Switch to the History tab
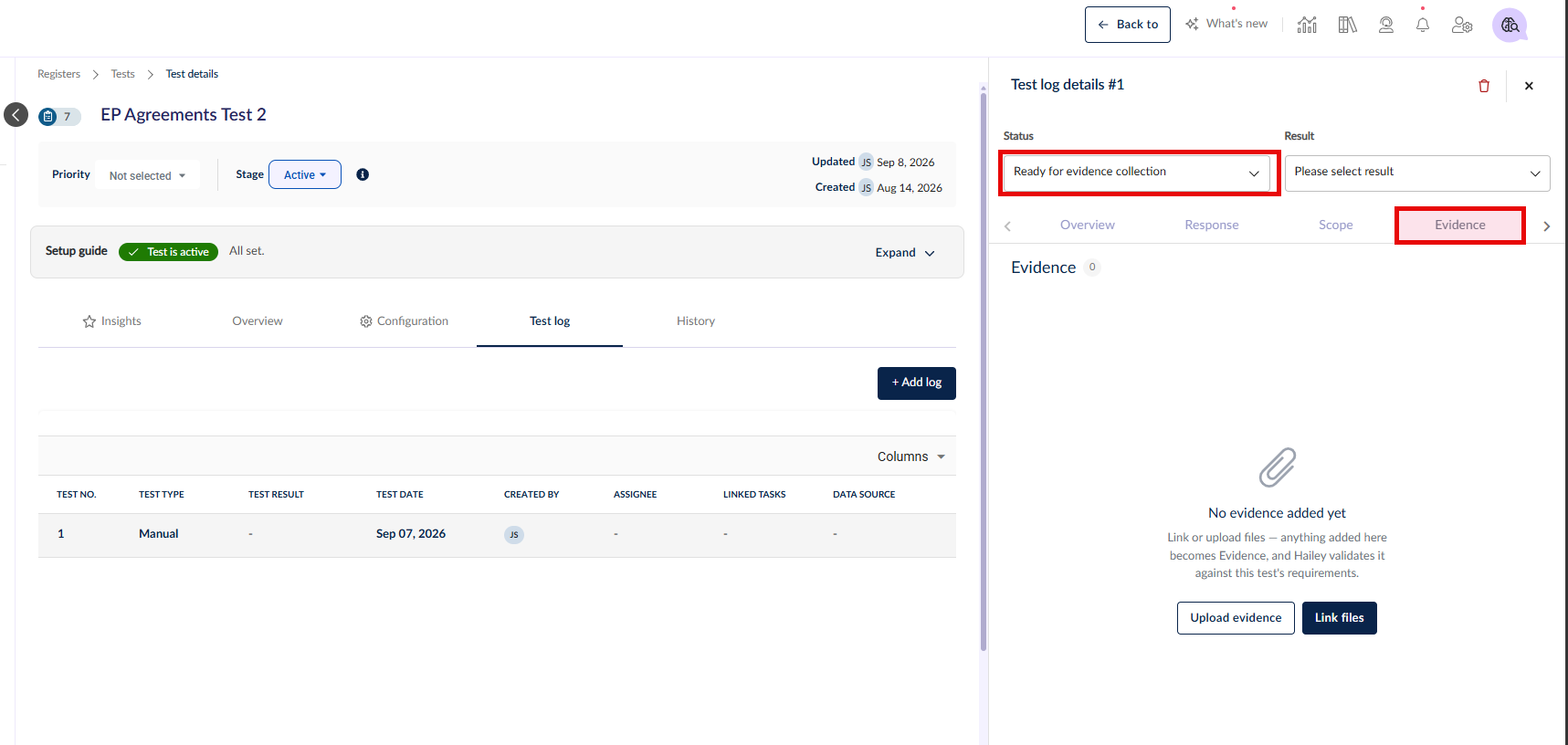 696,321
